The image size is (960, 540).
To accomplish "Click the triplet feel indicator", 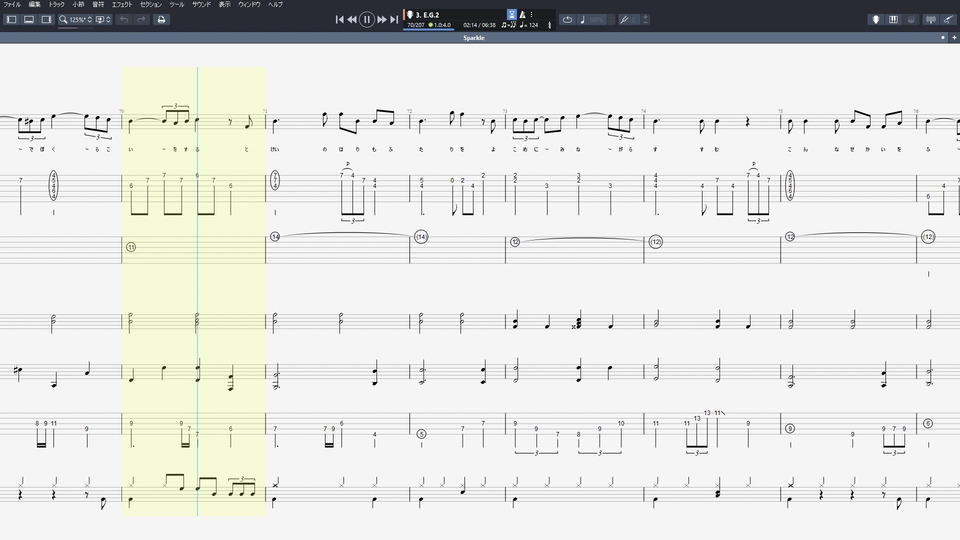I will 508,25.
